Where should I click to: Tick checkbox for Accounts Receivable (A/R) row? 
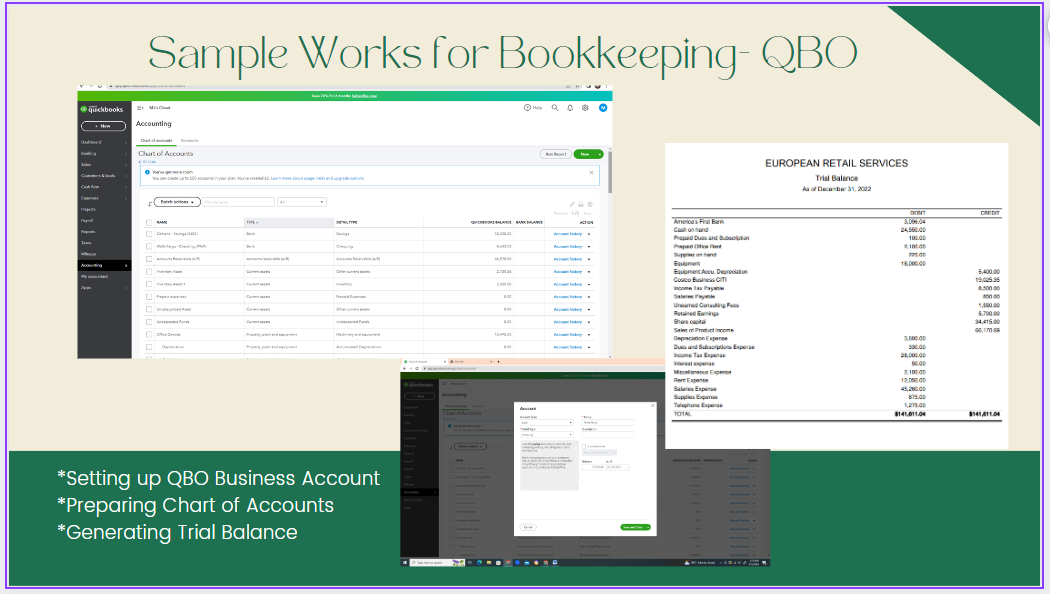[x=149, y=259]
